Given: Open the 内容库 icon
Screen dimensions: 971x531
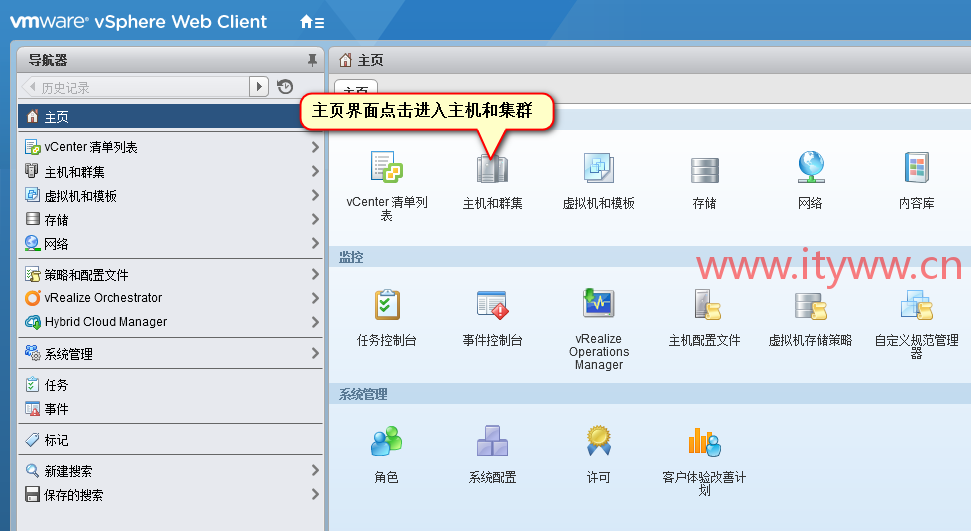Looking at the screenshot, I should (917, 167).
